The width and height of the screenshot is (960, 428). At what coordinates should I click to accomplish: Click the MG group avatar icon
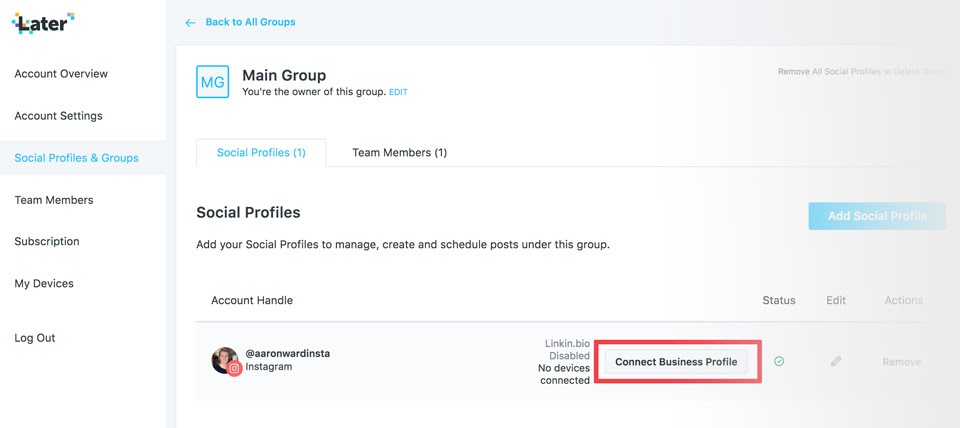pos(212,82)
